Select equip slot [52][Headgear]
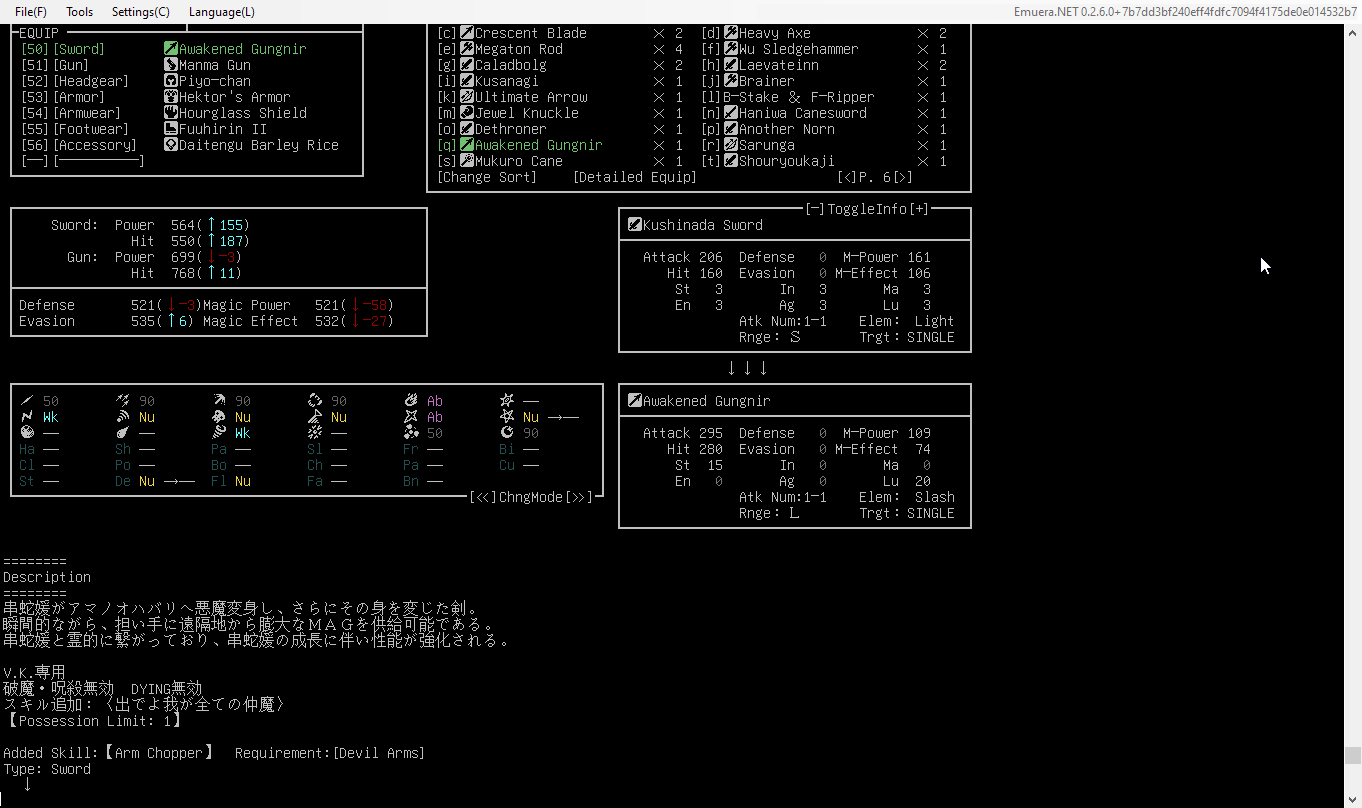Image resolution: width=1362 pixels, height=808 pixels. point(74,81)
